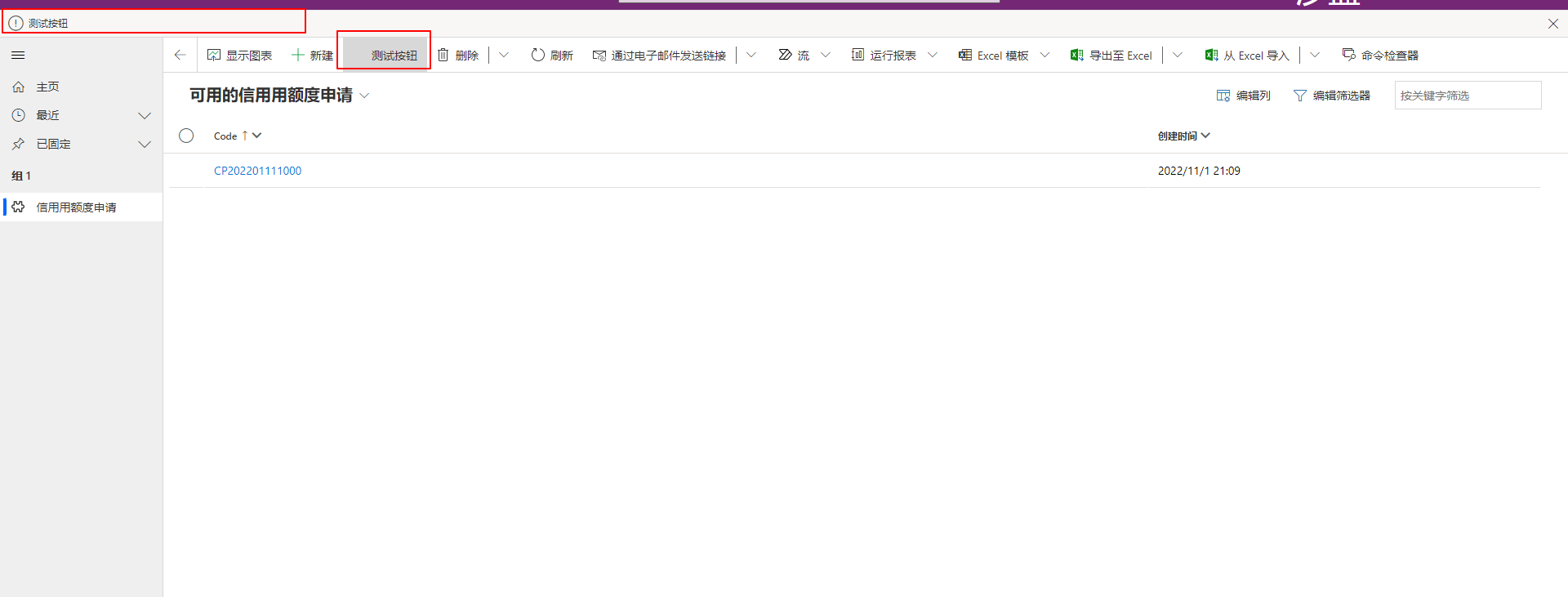The image size is (1568, 597).
Task: Expand the 运行报表 dropdown chevron
Action: (x=933, y=55)
